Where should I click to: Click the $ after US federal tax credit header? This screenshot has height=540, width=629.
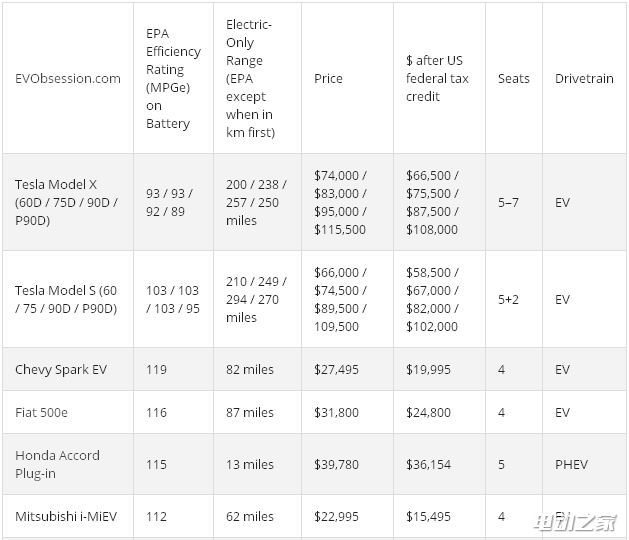tap(437, 78)
